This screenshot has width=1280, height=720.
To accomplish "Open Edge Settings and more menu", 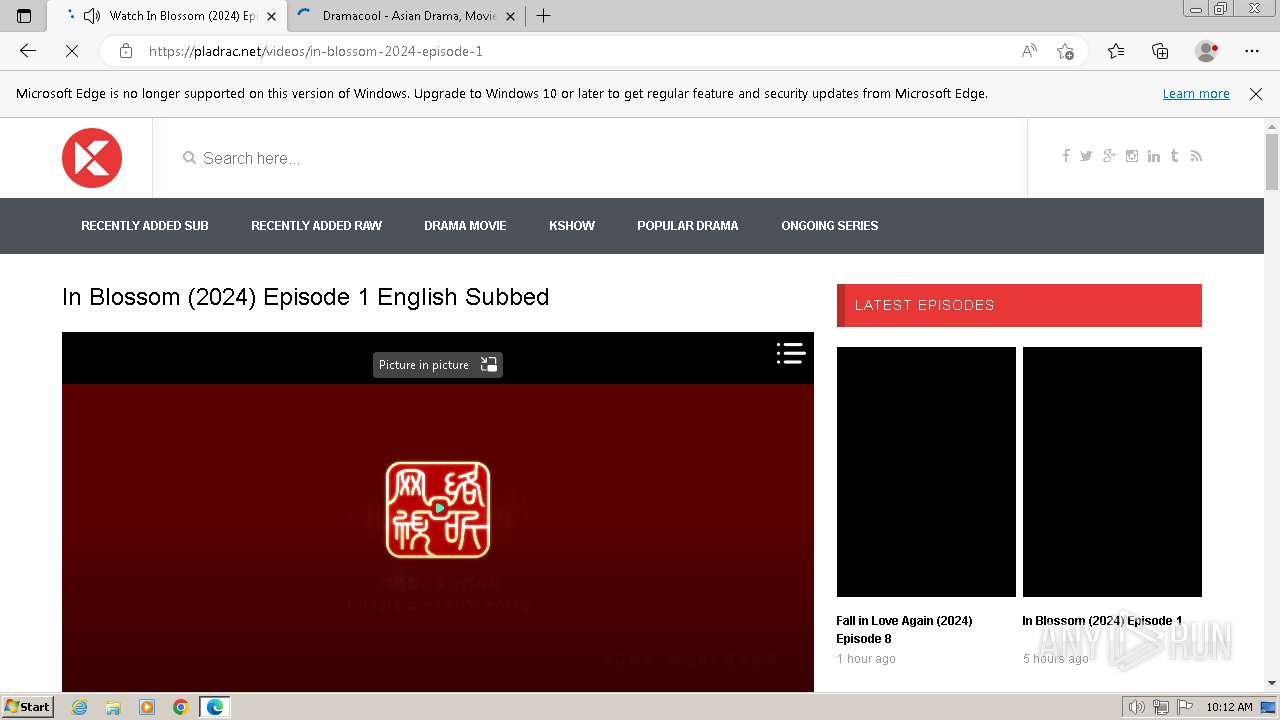I will click(x=1252, y=51).
